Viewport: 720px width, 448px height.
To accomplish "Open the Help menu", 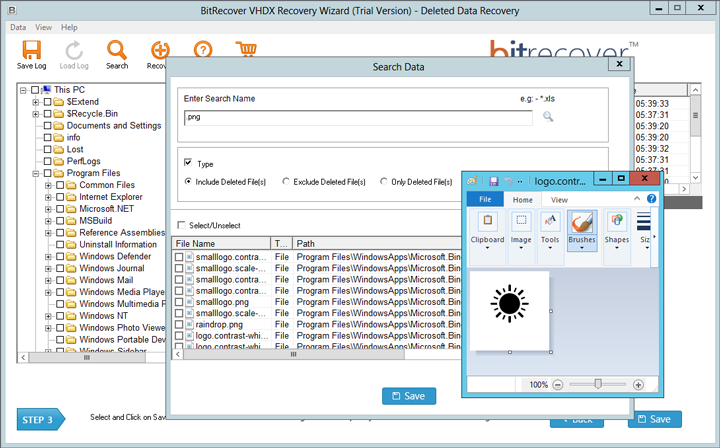I will [69, 27].
